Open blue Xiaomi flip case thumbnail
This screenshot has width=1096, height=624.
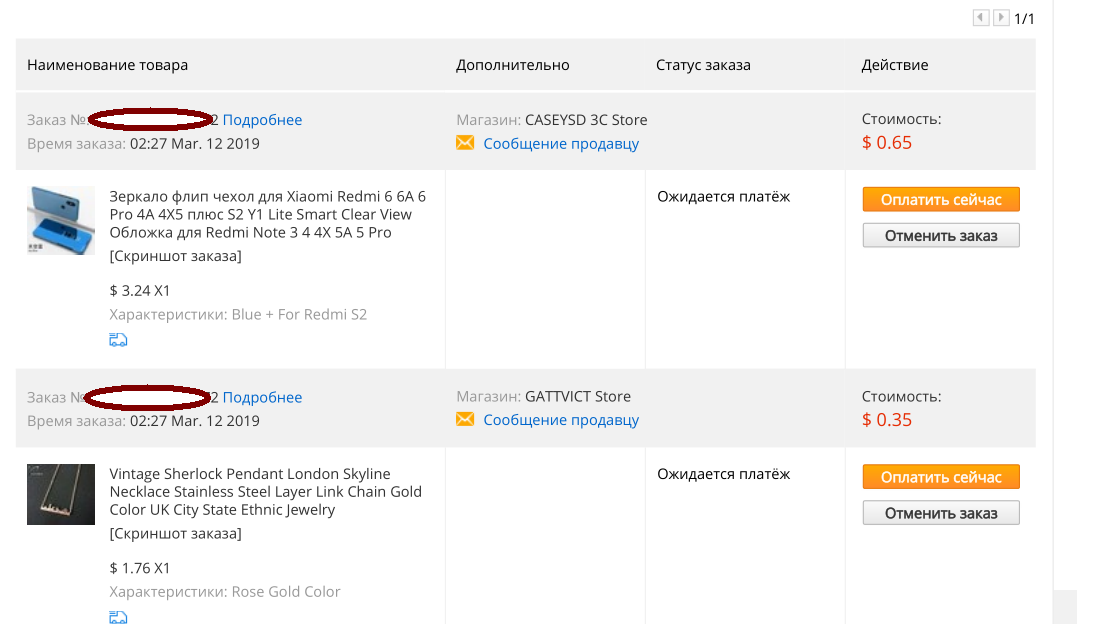point(61,220)
